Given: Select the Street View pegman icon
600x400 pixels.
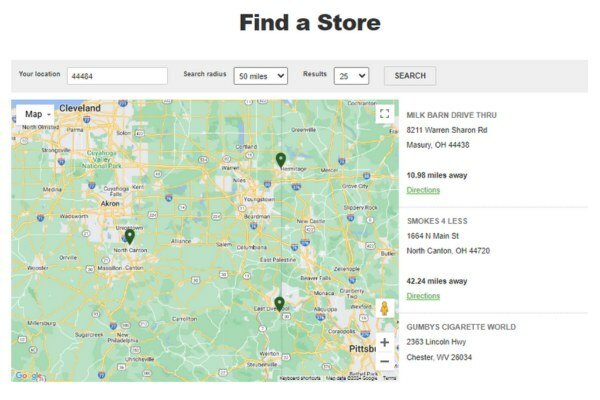Looking at the screenshot, I should pos(385,309).
